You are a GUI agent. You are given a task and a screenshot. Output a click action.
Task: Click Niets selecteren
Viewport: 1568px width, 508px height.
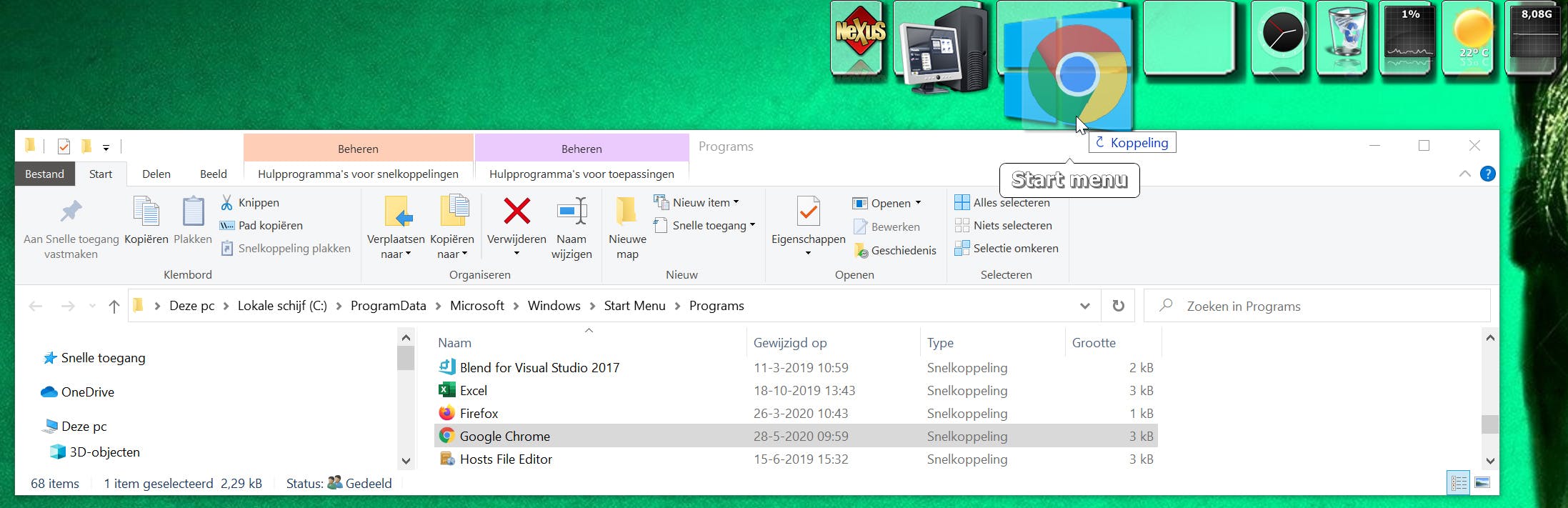pyautogui.click(x=1004, y=226)
